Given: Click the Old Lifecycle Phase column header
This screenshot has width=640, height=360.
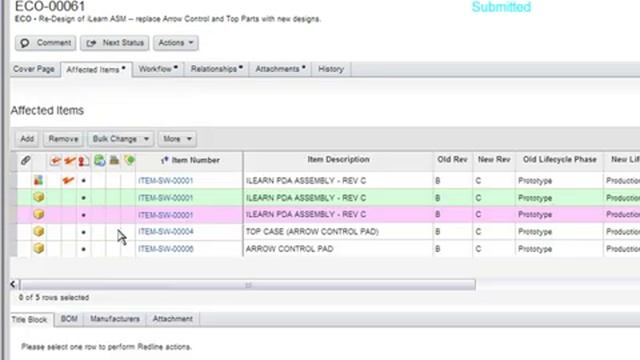Looking at the screenshot, I should tap(560, 160).
